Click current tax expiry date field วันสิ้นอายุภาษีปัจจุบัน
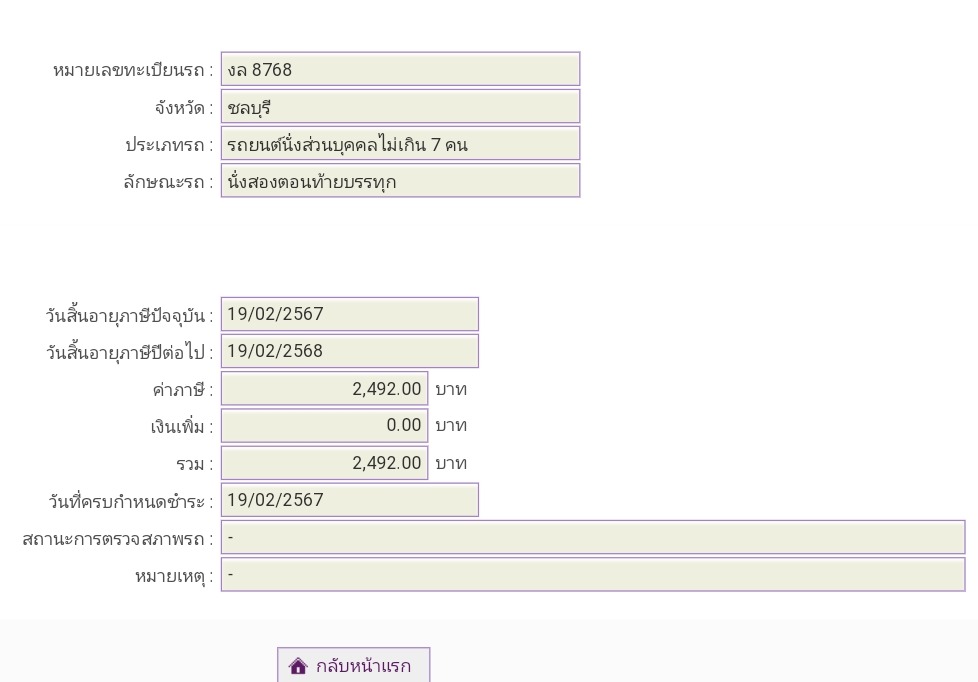Viewport: 978px width, 682px height. [350, 314]
